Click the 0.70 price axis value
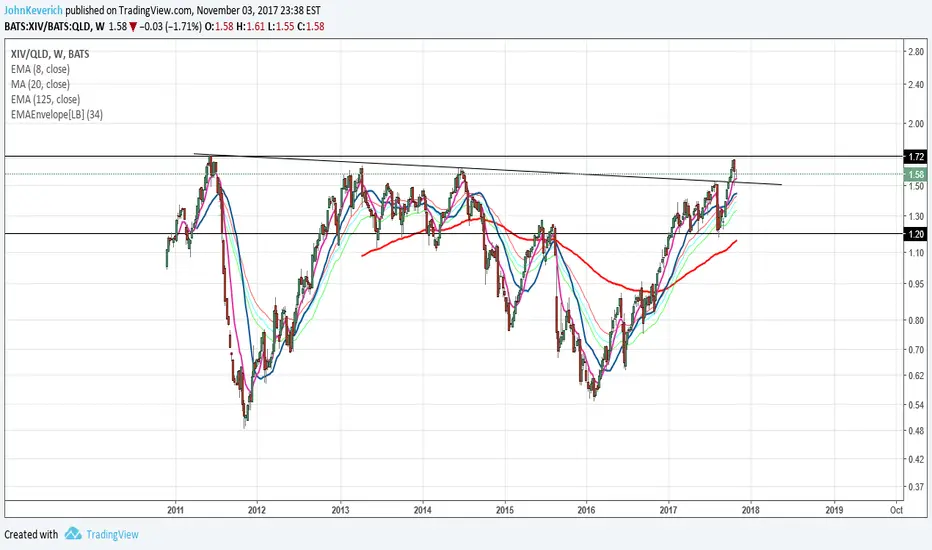This screenshot has height=550, width=932. (x=916, y=350)
